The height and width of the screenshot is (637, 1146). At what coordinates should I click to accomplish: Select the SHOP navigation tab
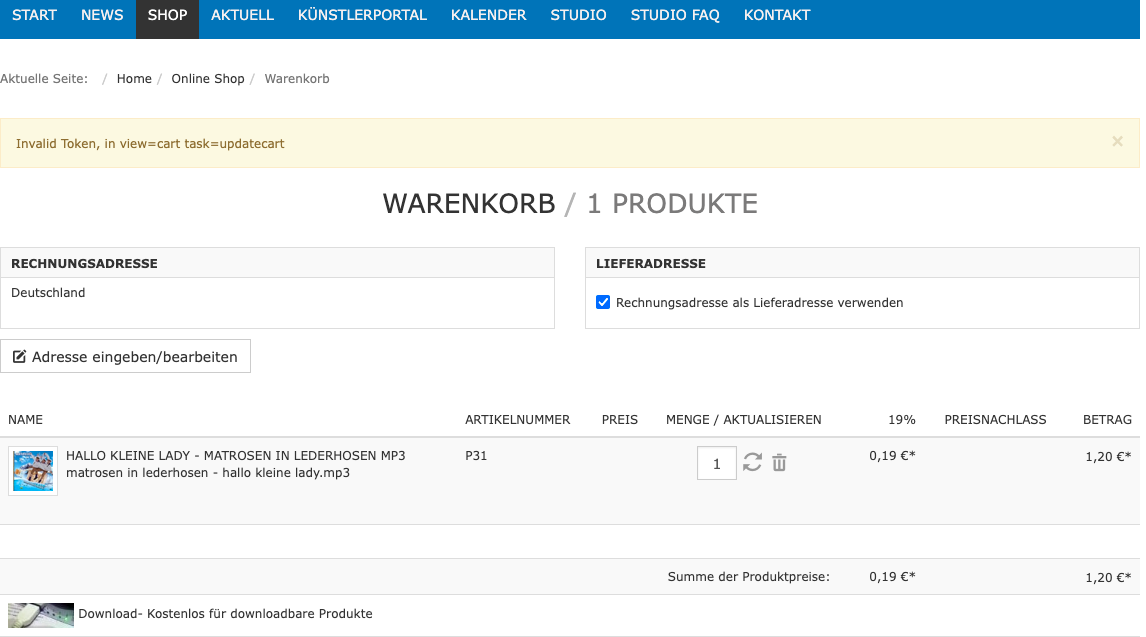coord(167,15)
